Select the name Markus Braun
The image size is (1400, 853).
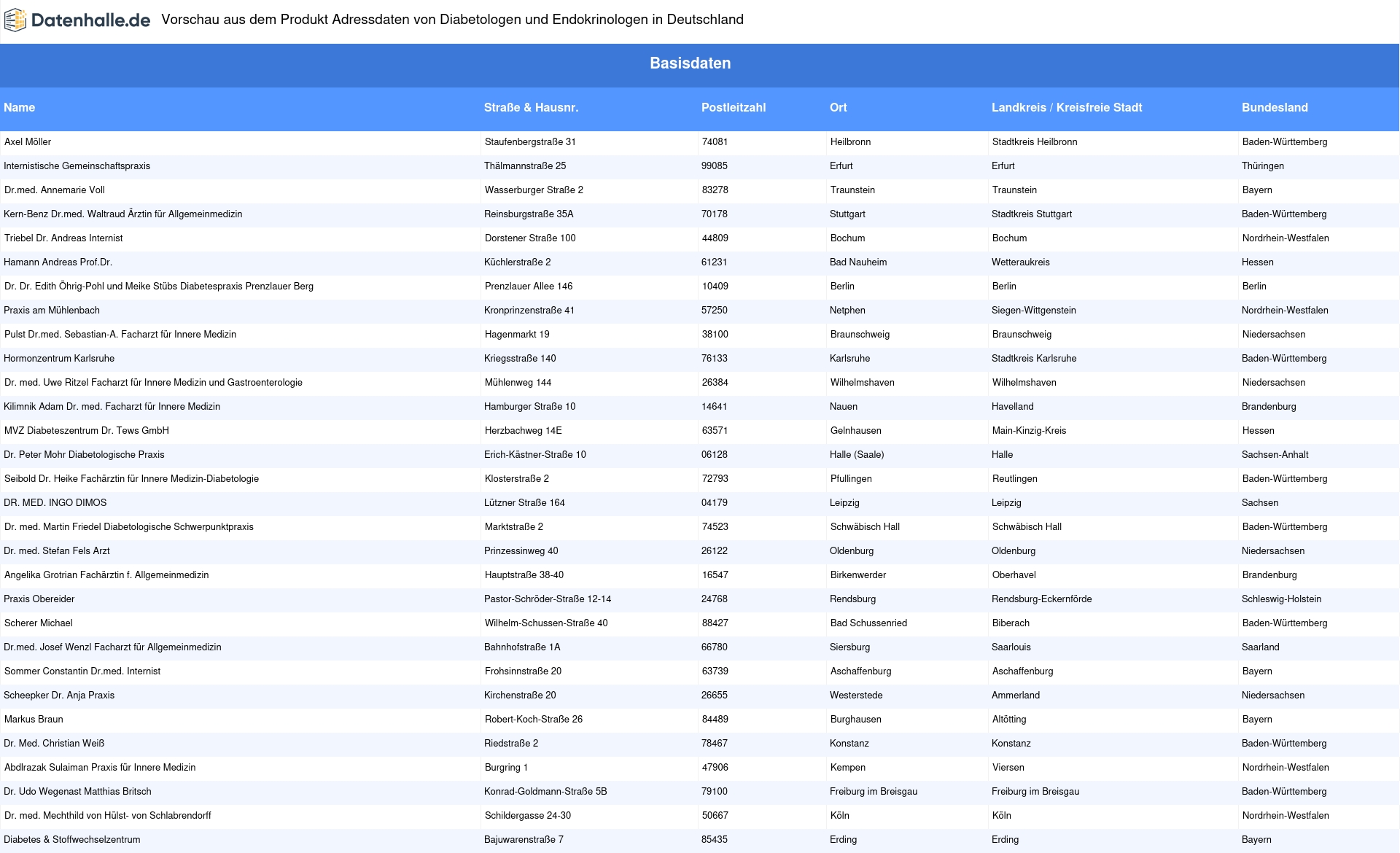tap(34, 720)
